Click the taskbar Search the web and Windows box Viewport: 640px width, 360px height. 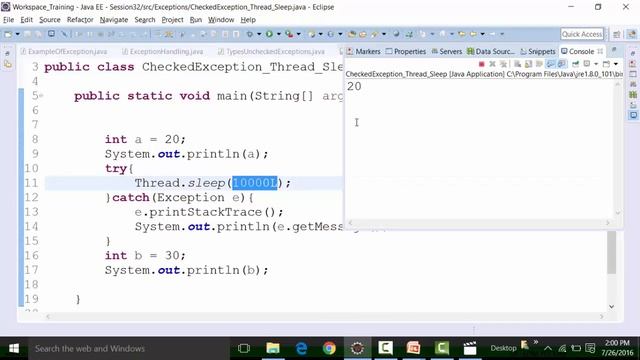pyautogui.click(x=129, y=349)
